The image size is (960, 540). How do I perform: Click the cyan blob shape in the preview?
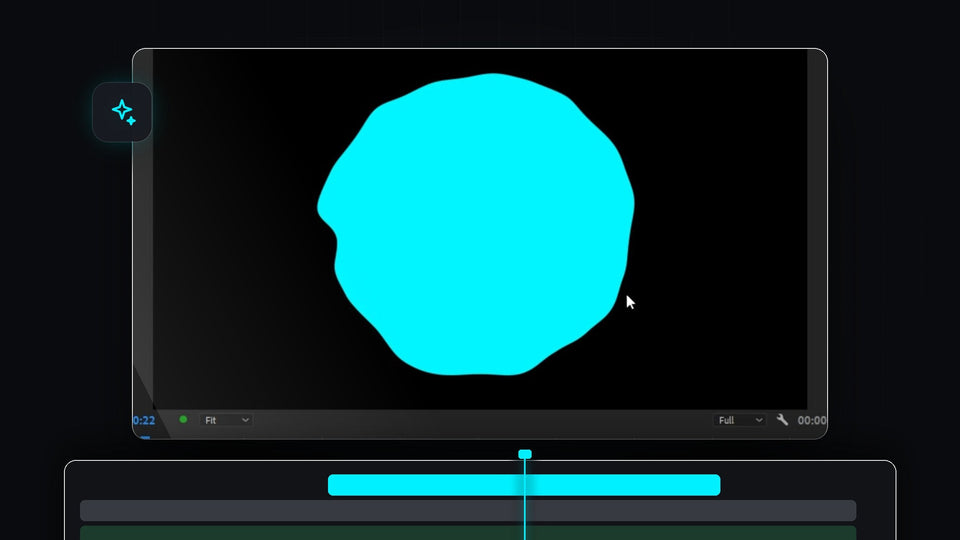476,224
